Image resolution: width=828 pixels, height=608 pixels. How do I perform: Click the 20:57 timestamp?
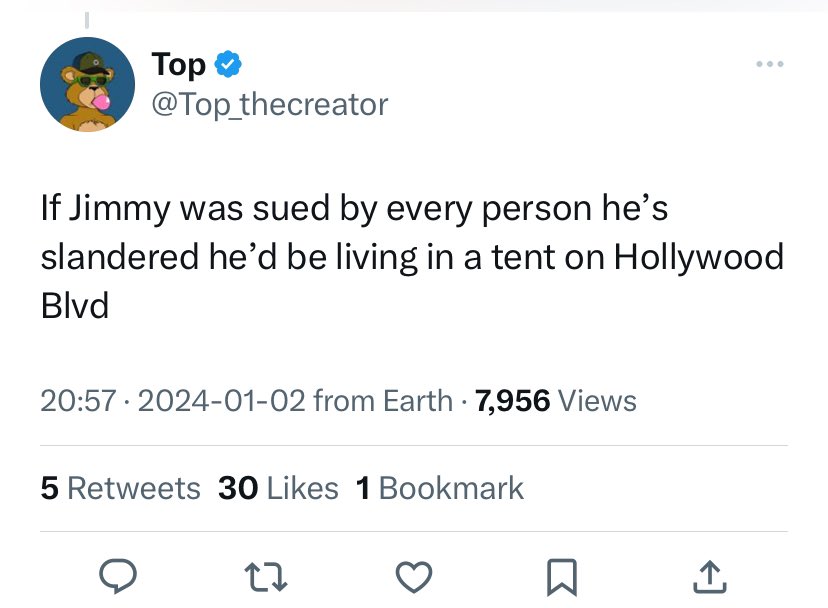78,400
